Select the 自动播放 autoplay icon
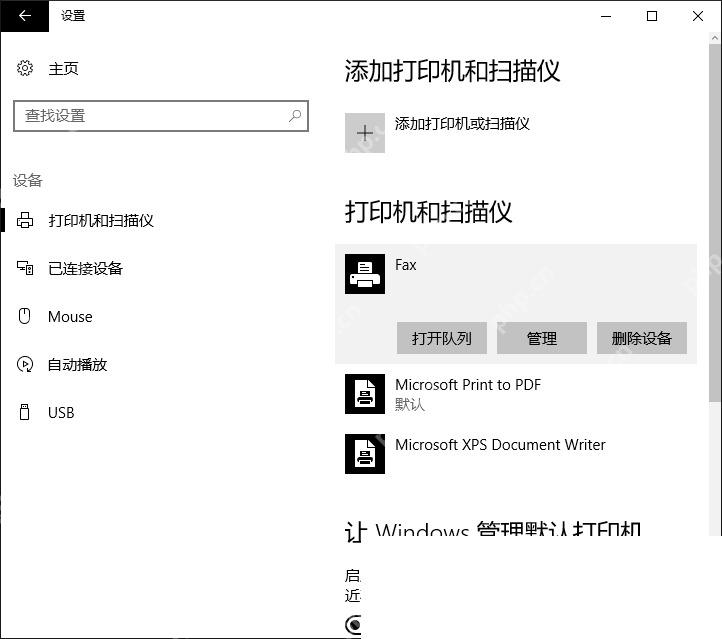Viewport: 722px width, 639px height. point(25,364)
